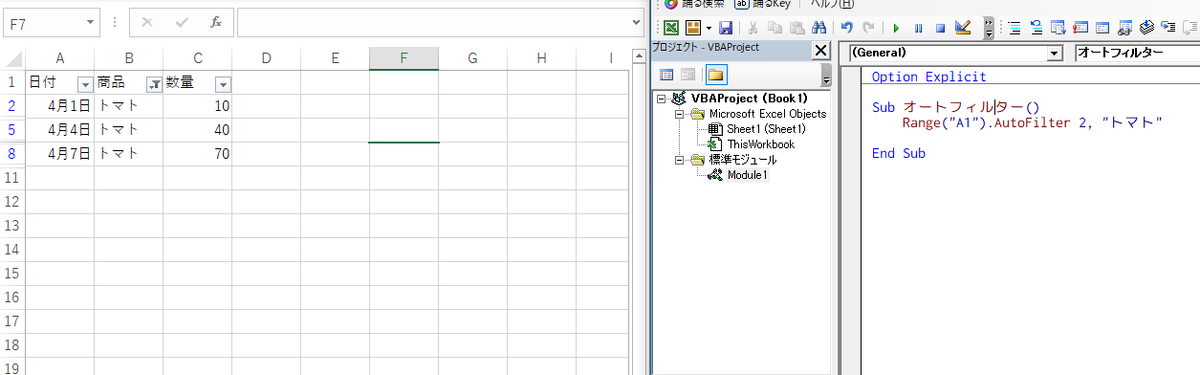
Task: Select row 5 header in Excel
Action: (12, 130)
